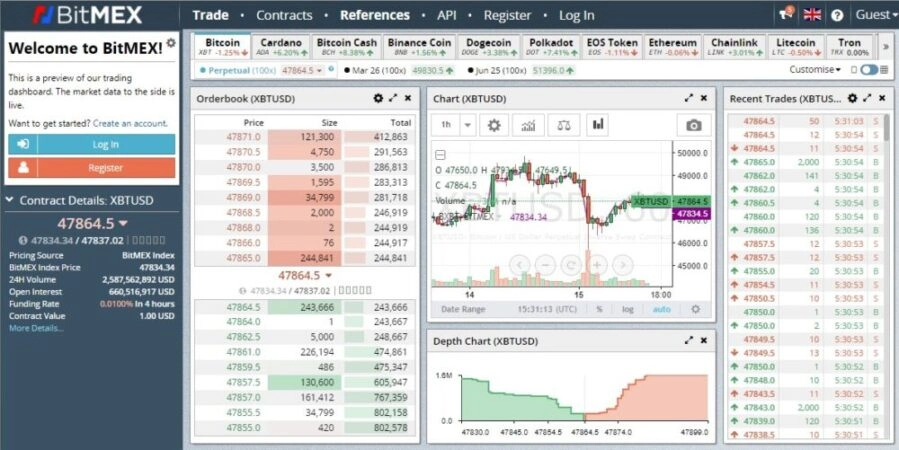The image size is (899, 450).
Task: Open the Contracts menu
Action: pos(284,15)
